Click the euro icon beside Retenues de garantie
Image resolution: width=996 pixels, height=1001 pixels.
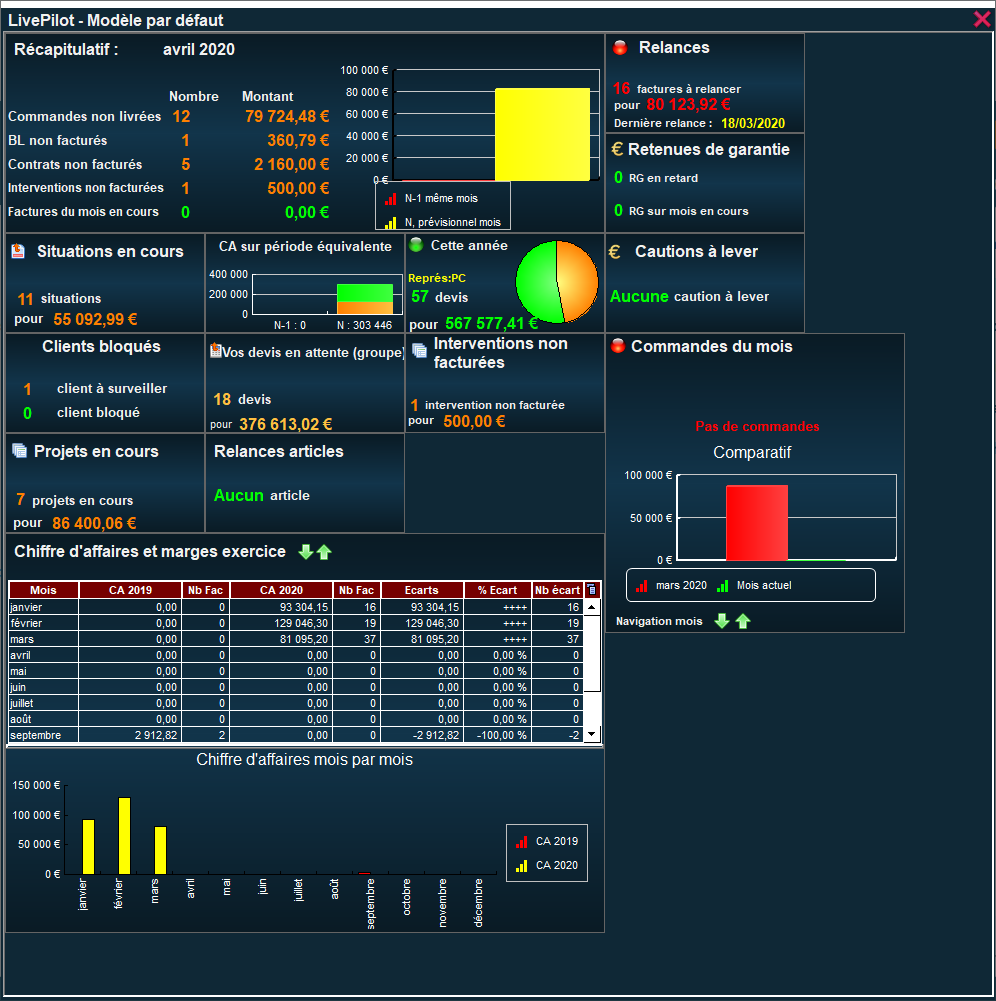tap(617, 149)
